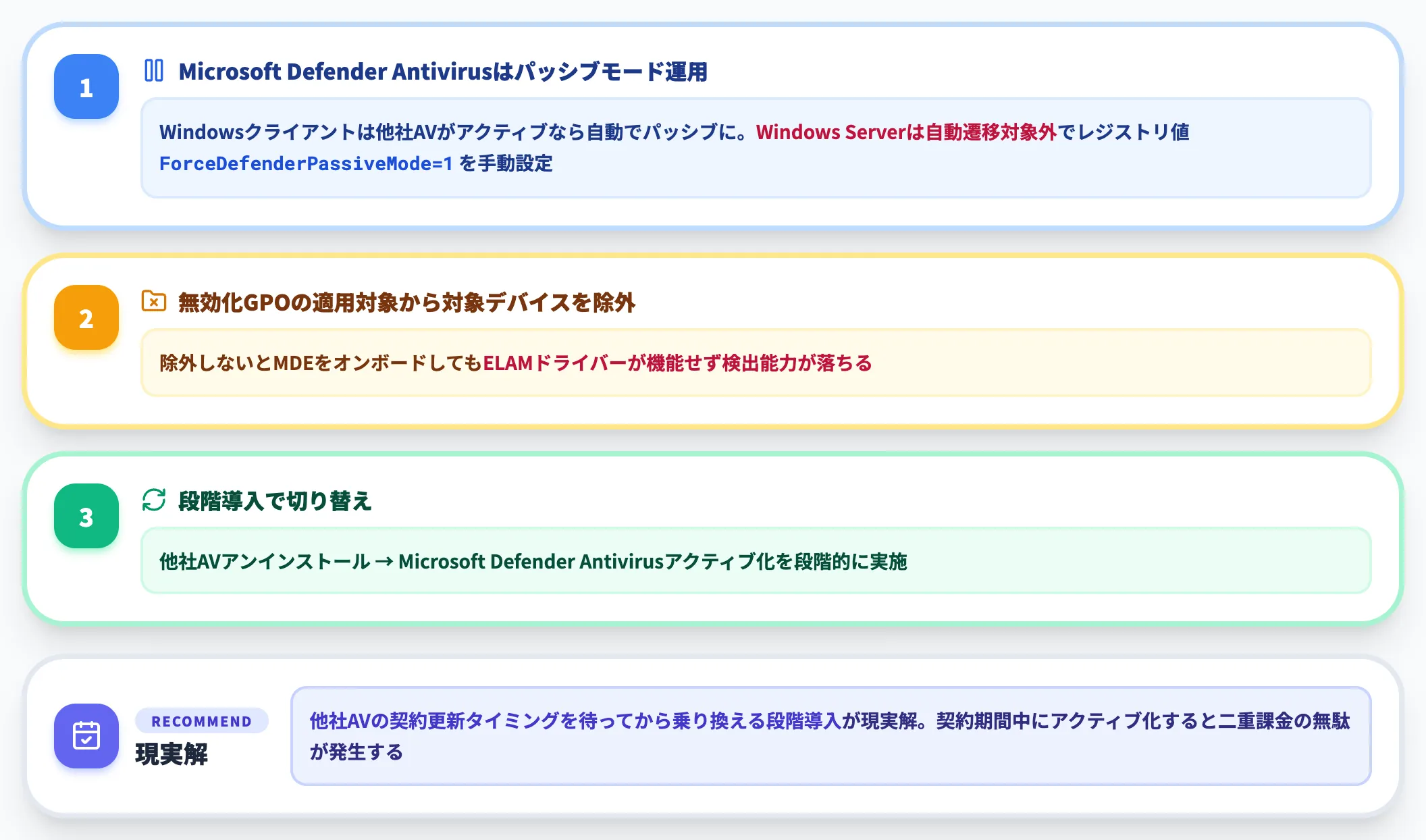Viewport: 1426px width, 840px height.
Task: Click heading 段階導入で切り替え
Action: point(275,500)
